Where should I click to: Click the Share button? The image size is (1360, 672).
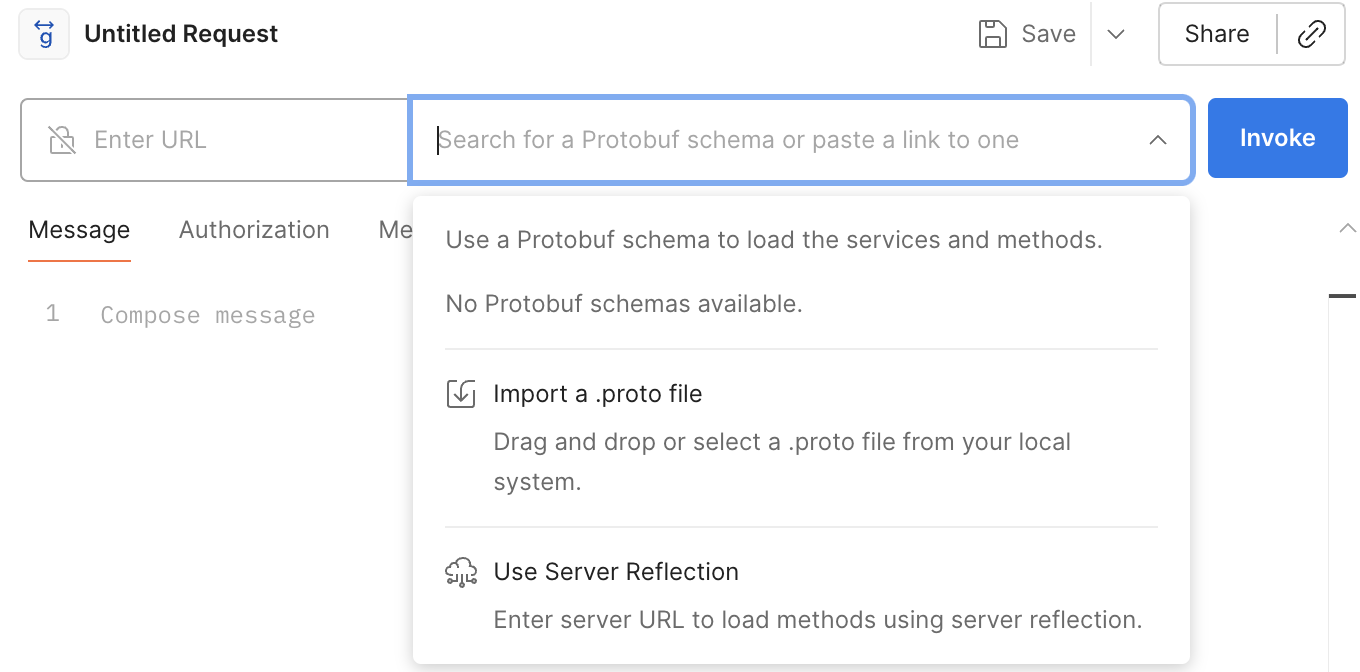click(x=1216, y=34)
